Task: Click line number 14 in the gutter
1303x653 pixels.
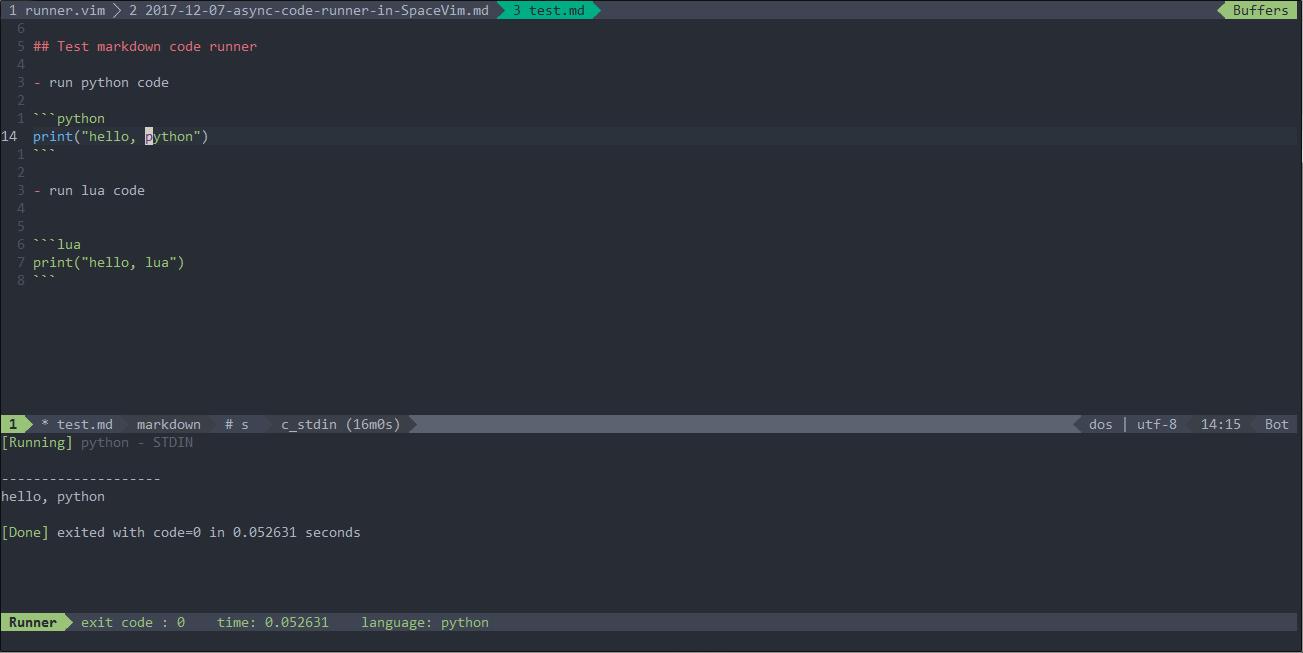Action: click(14, 136)
